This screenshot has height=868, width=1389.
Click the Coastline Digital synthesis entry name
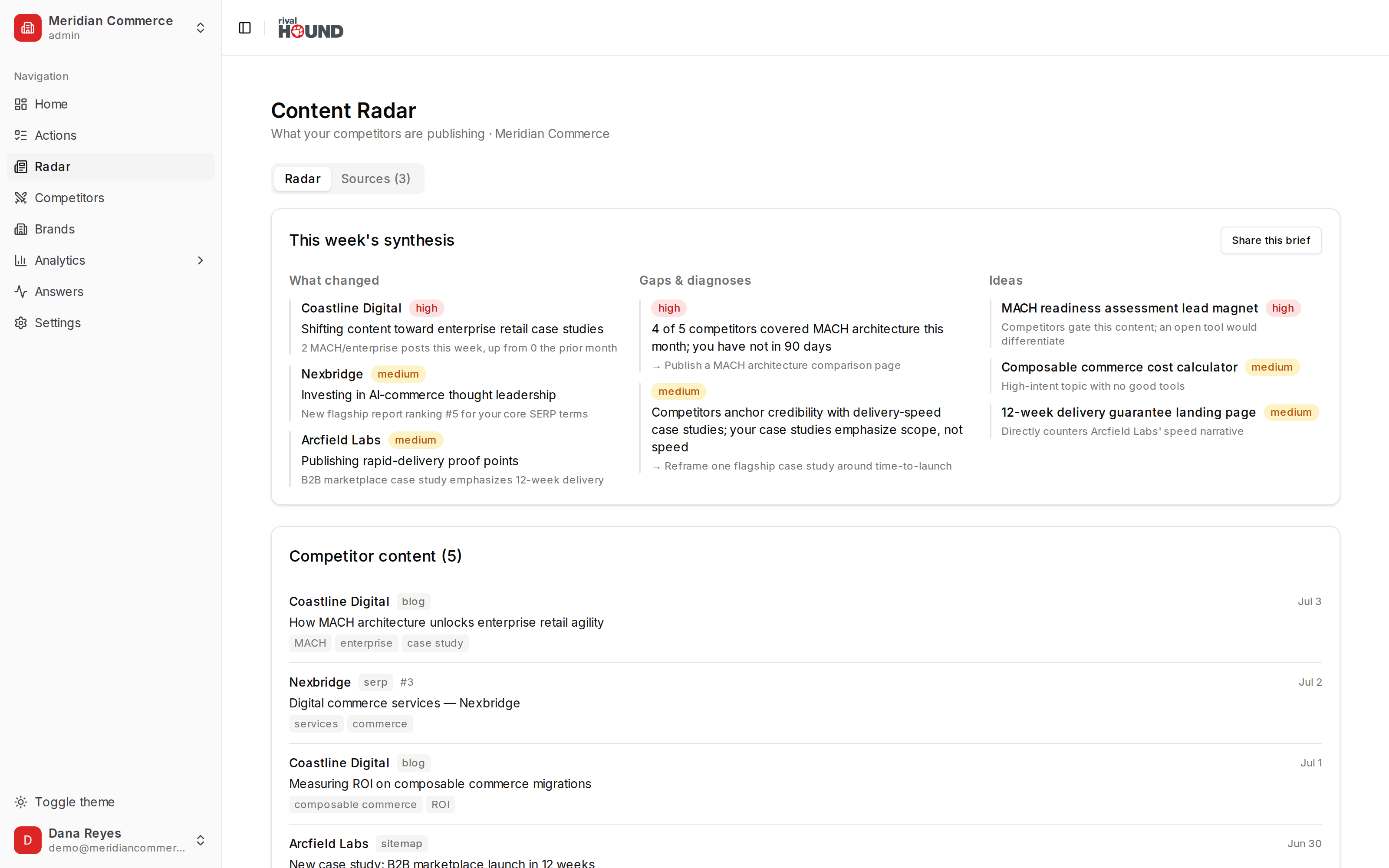pyautogui.click(x=351, y=308)
